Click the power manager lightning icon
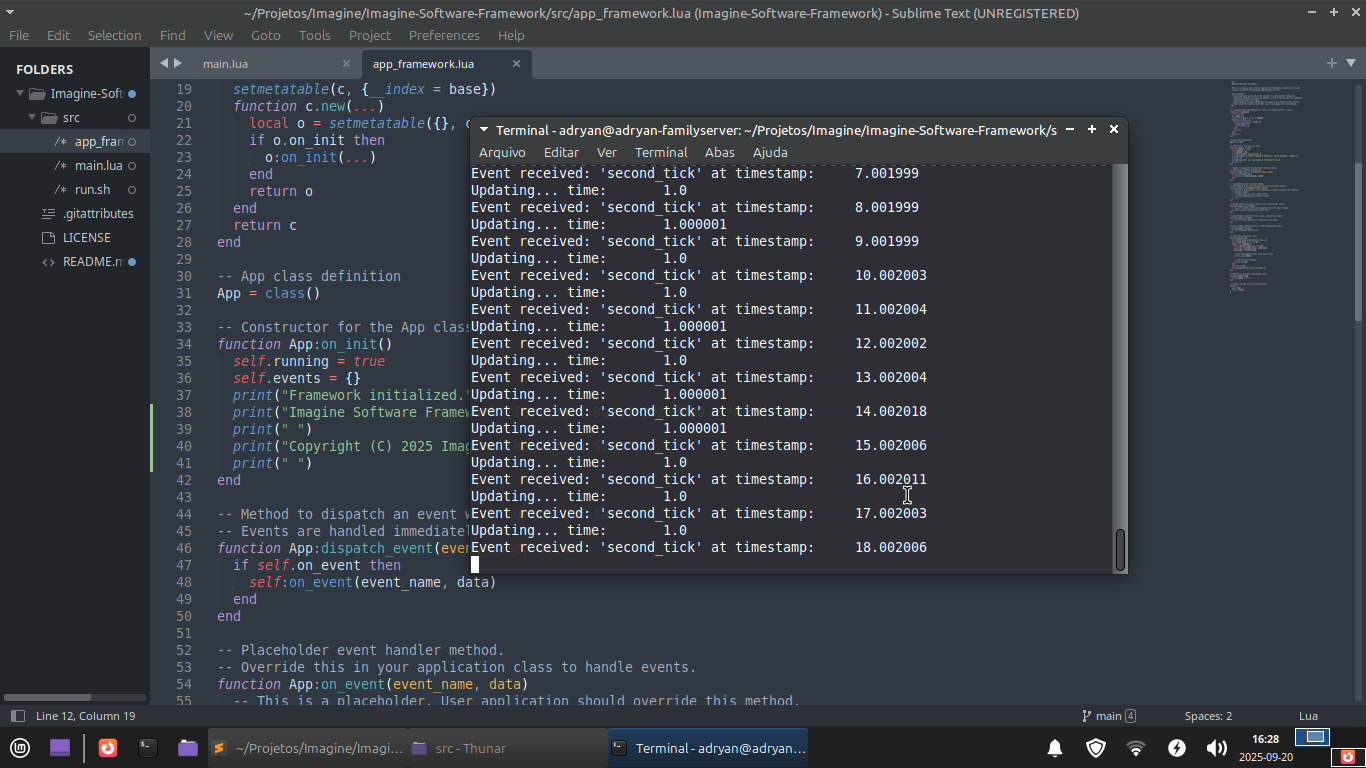Viewport: 1366px width, 768px height. click(x=1177, y=748)
